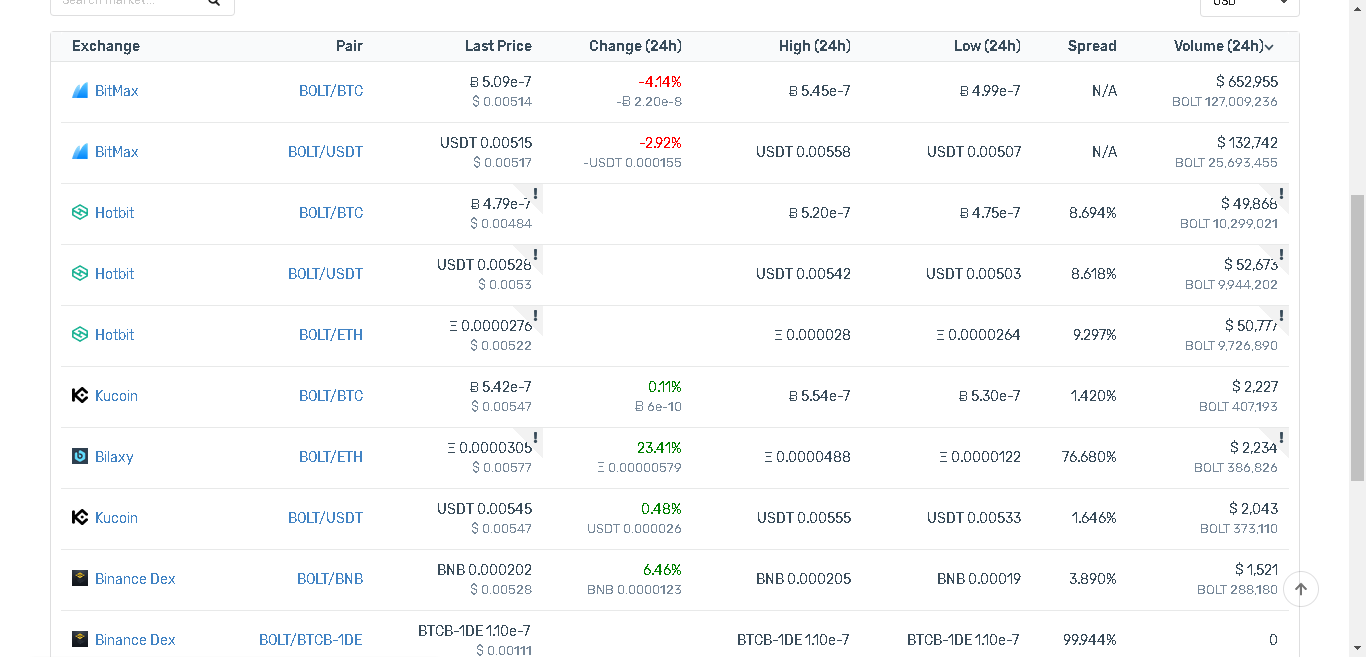Image resolution: width=1366 pixels, height=657 pixels.
Task: Sort by High (24h) column header
Action: point(815,46)
